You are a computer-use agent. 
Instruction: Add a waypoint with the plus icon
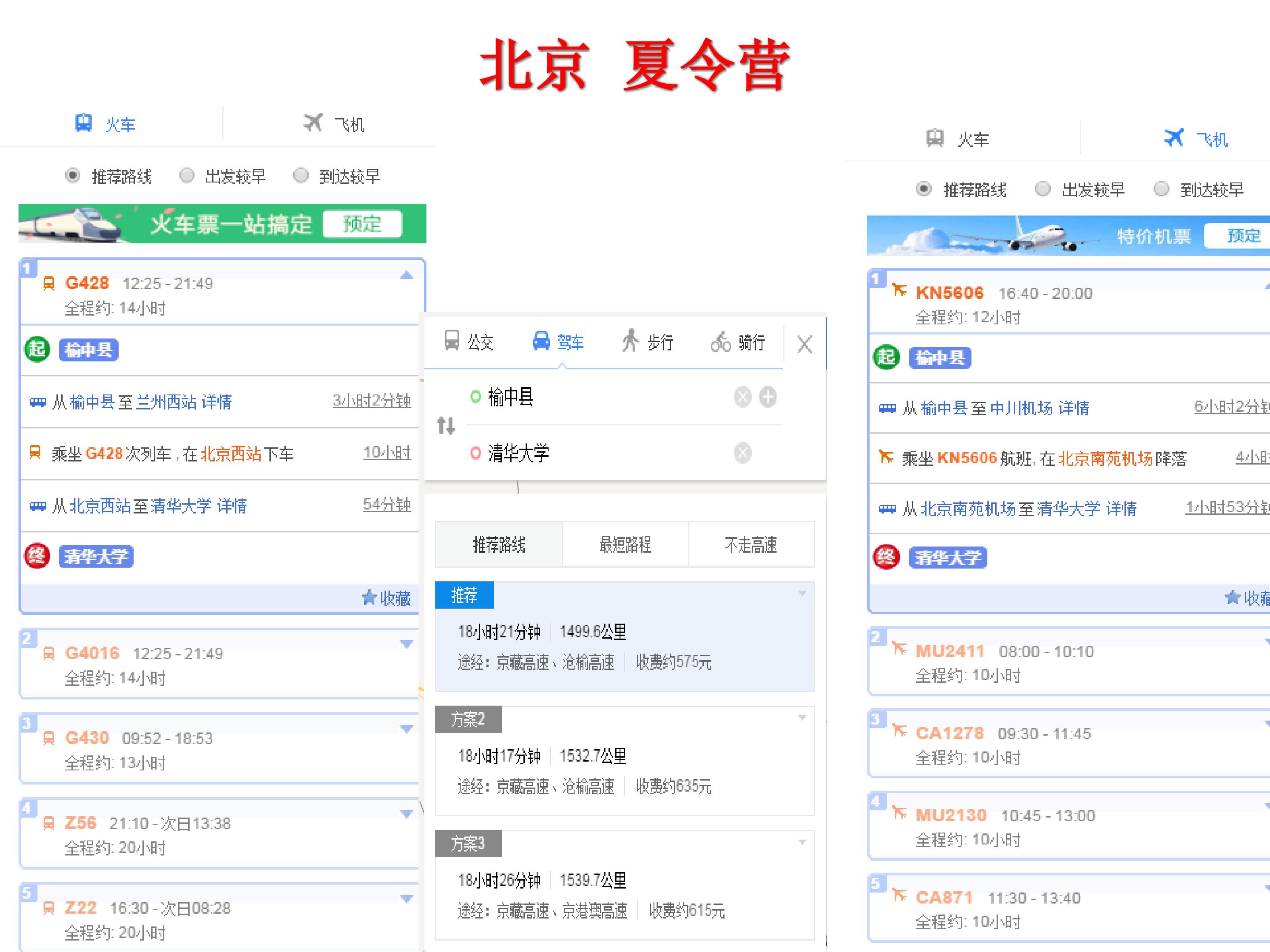pos(768,397)
